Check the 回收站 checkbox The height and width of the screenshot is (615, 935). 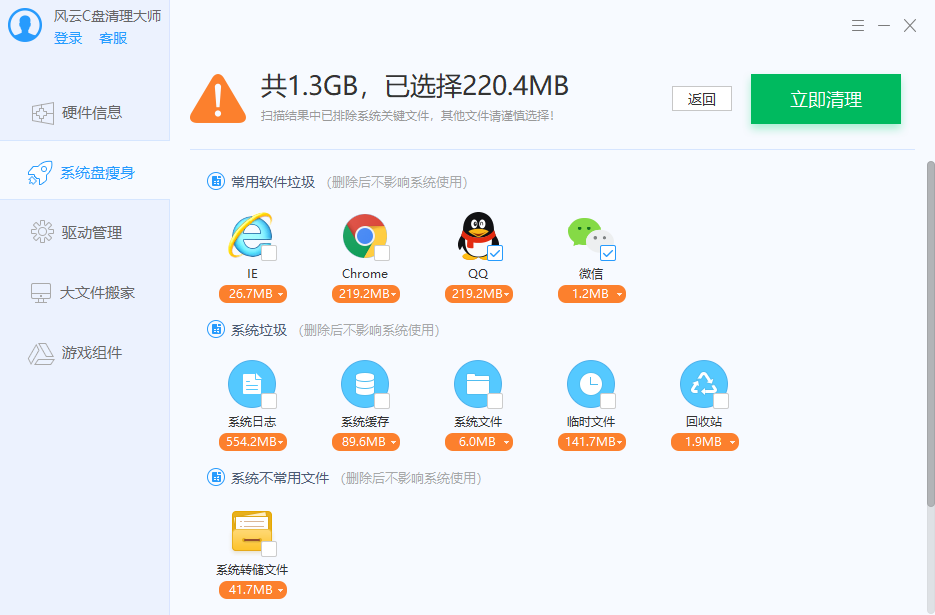pos(722,401)
